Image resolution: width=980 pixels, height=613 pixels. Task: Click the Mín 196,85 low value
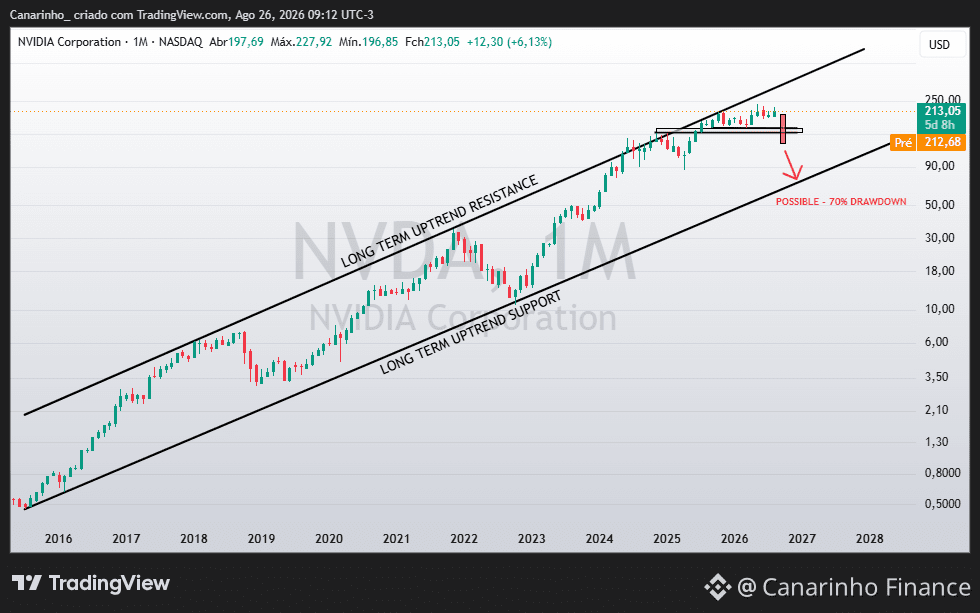coord(369,42)
